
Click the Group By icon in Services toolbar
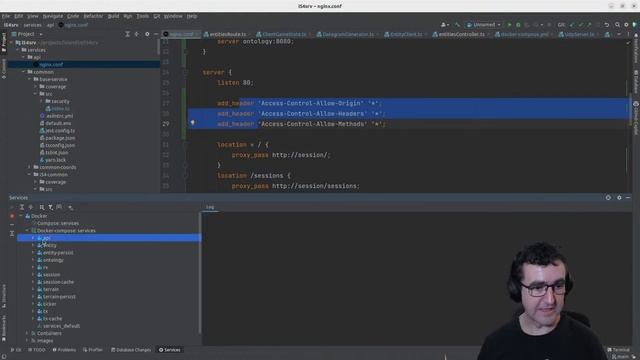point(42,207)
